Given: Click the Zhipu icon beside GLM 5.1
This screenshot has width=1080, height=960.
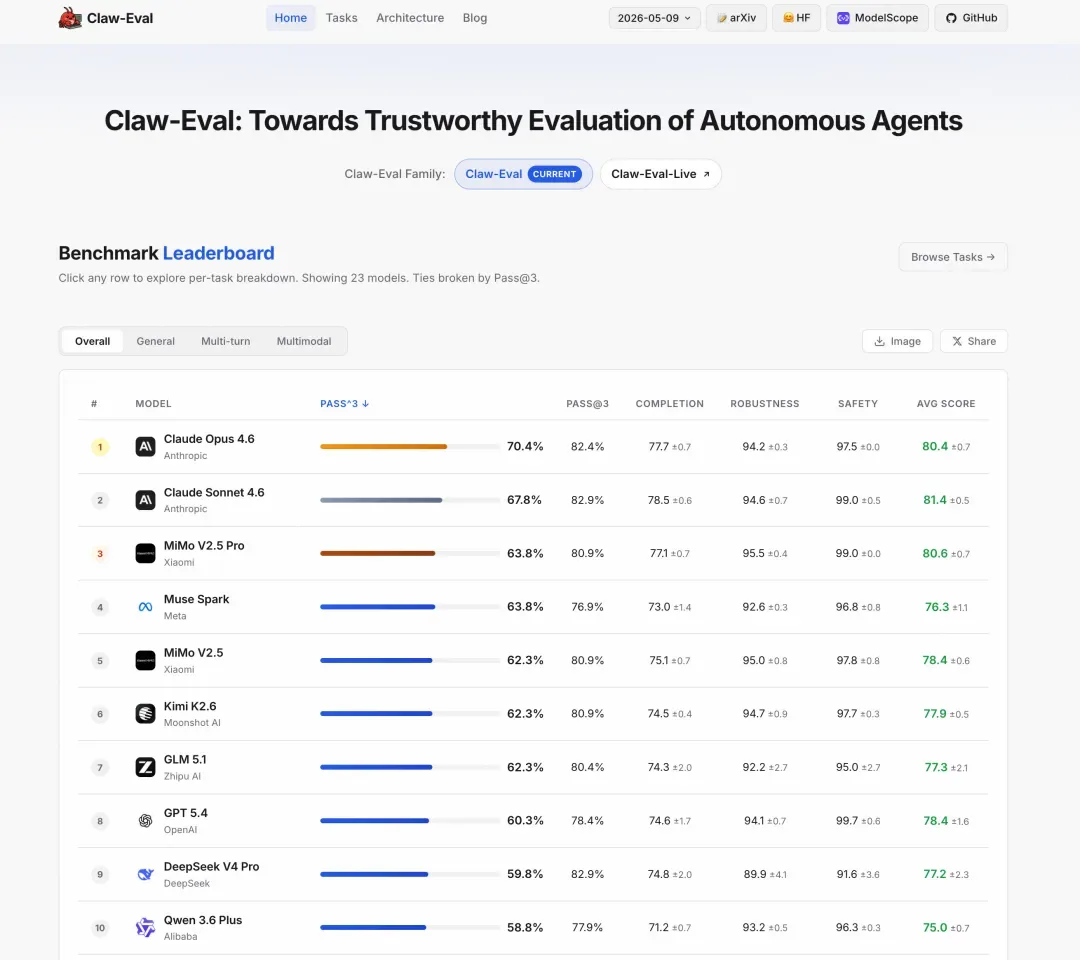Looking at the screenshot, I should (145, 767).
